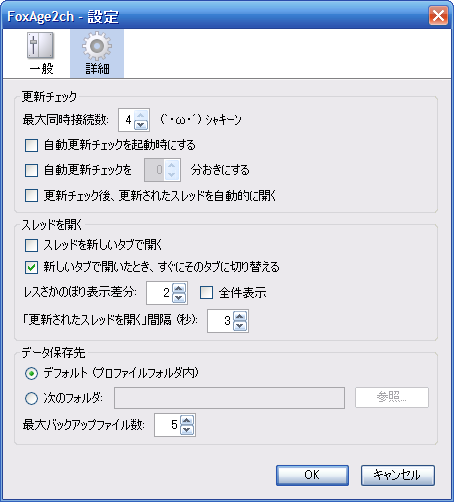Screen dimensions: 454x502
Task: Lower 更新されたスレッドを開く interval seconds down arrow
Action: [x=240, y=325]
